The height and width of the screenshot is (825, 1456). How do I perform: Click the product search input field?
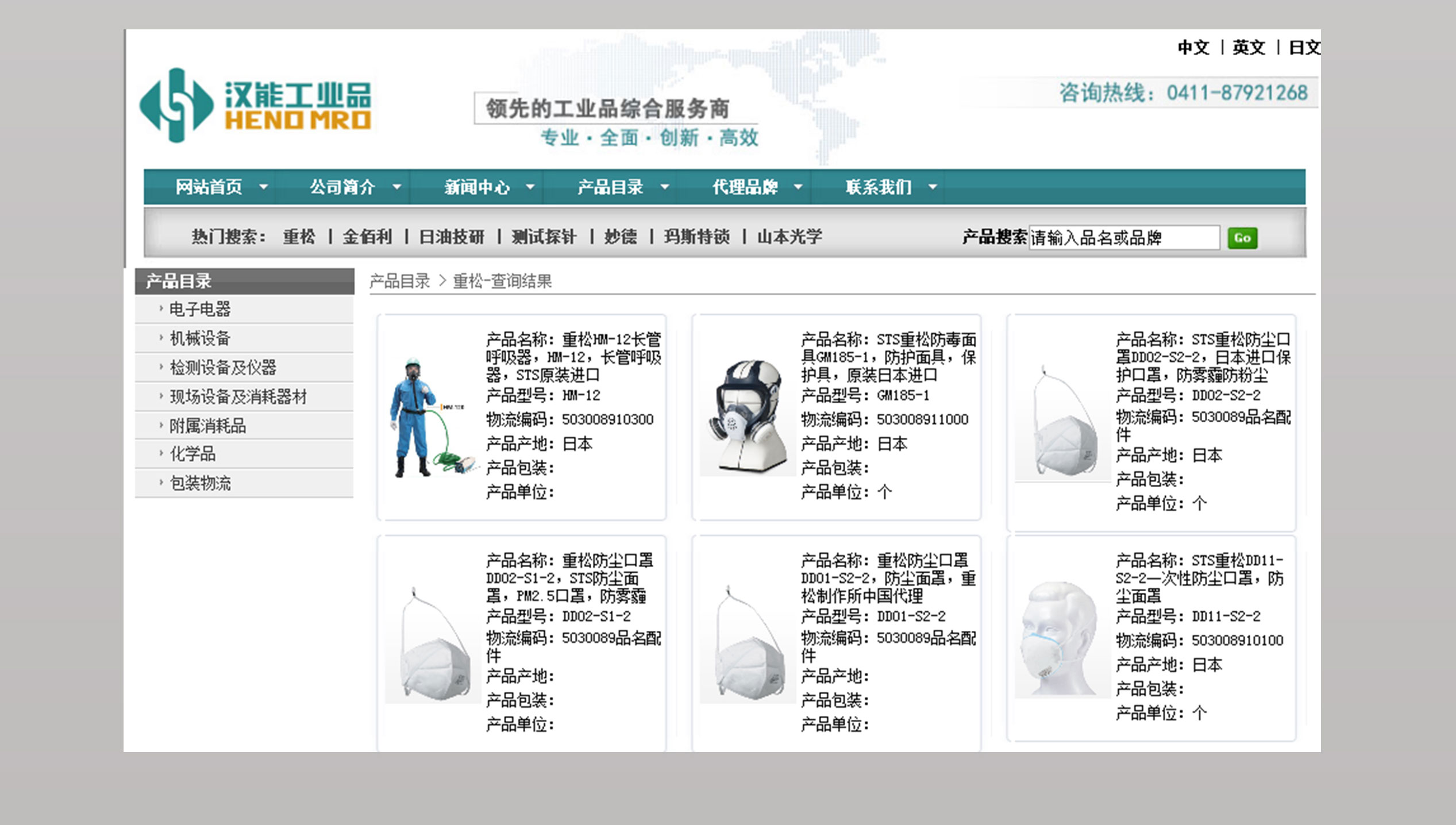[1123, 238]
